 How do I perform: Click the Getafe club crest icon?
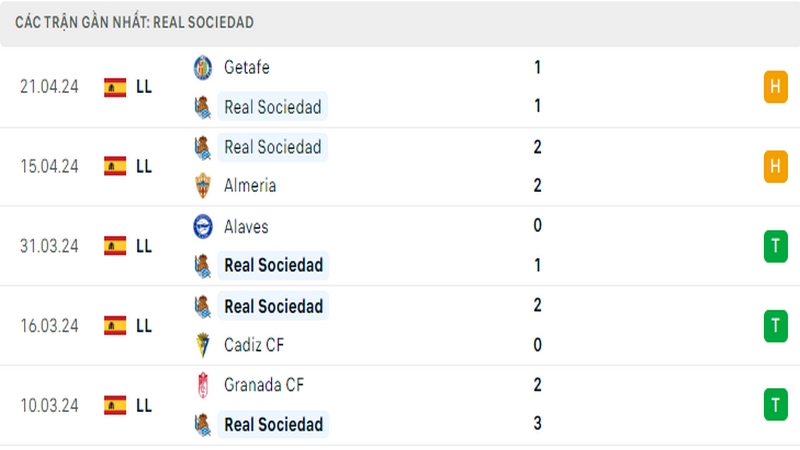tap(203, 68)
